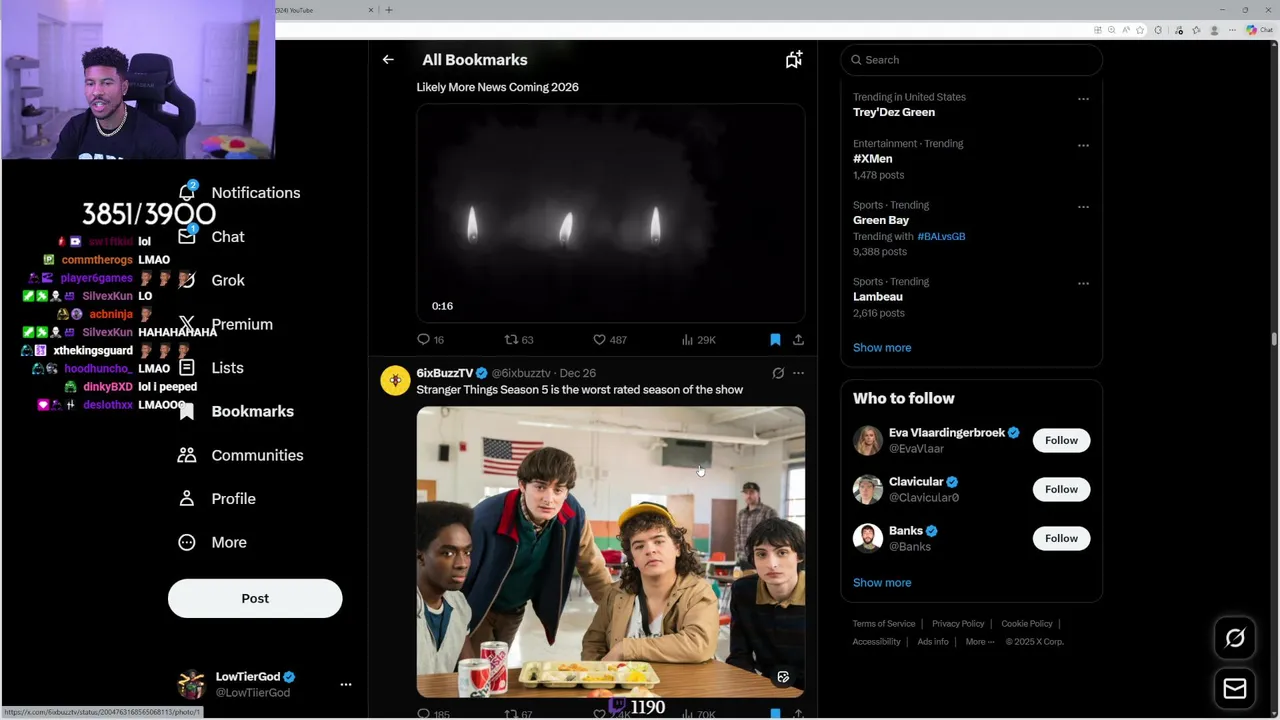View analytics of the 29K views post

(x=698, y=340)
